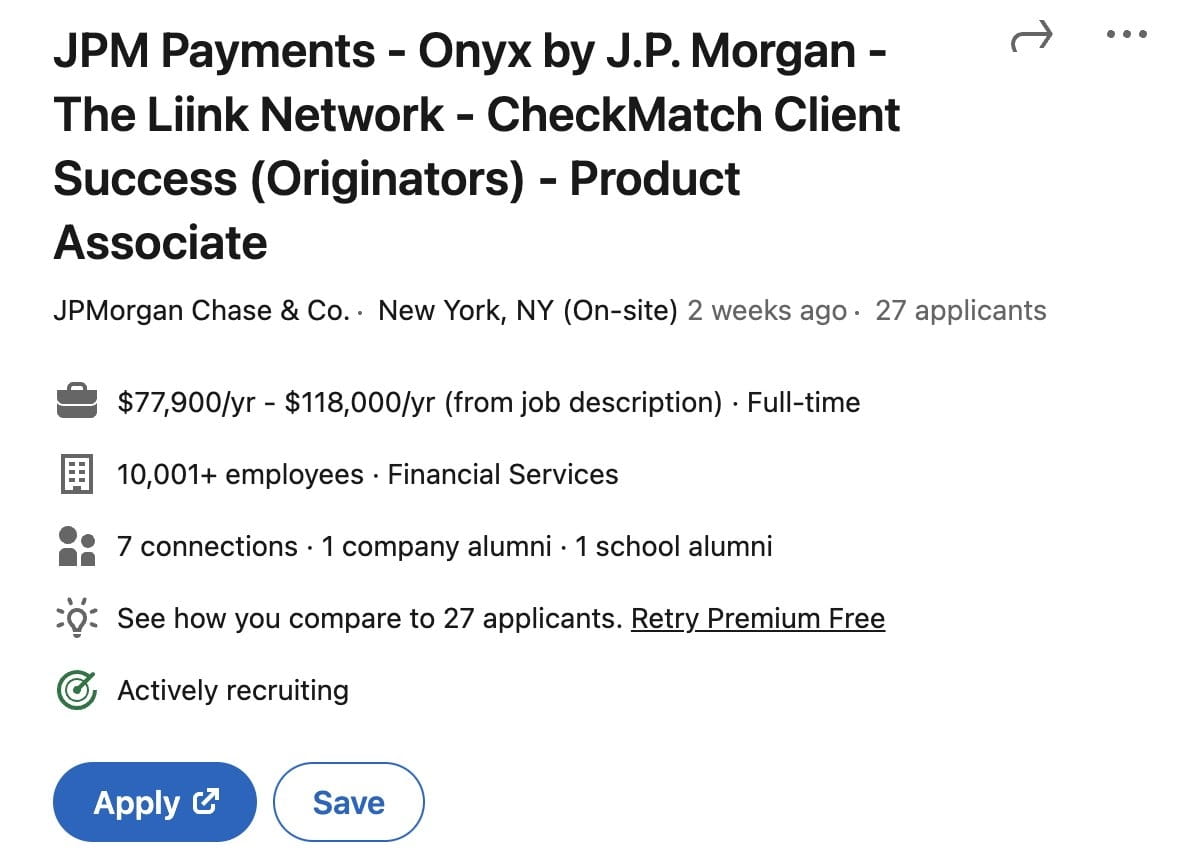Image resolution: width=1198 pixels, height=868 pixels.
Task: Click the green actively recruiting target icon
Action: pyautogui.click(x=77, y=691)
